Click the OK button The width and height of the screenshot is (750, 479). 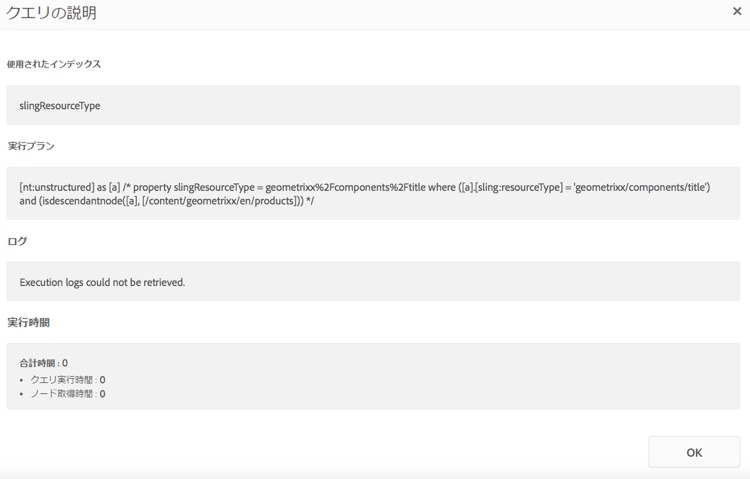(x=694, y=452)
